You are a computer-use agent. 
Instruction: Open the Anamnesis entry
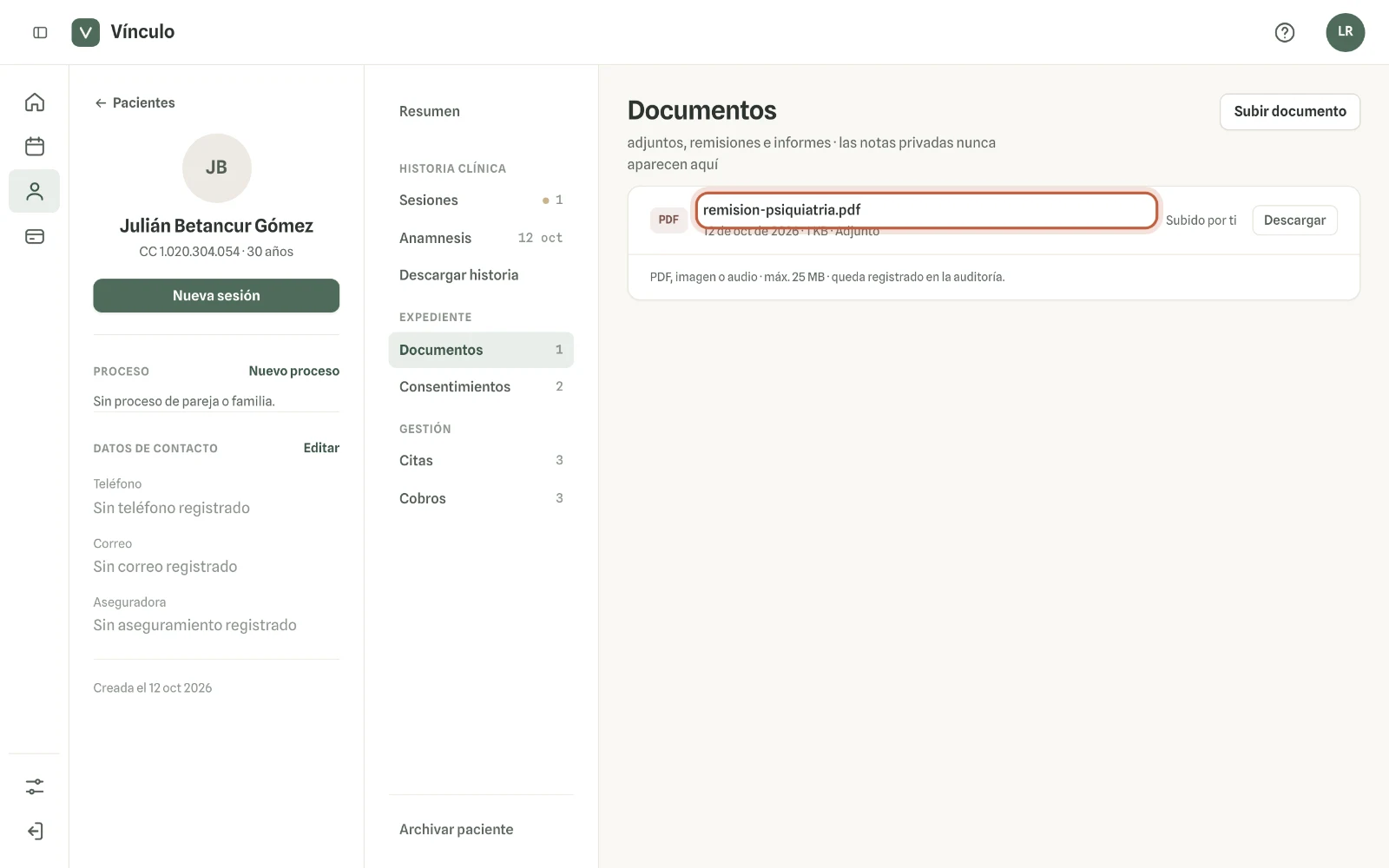[481, 238]
